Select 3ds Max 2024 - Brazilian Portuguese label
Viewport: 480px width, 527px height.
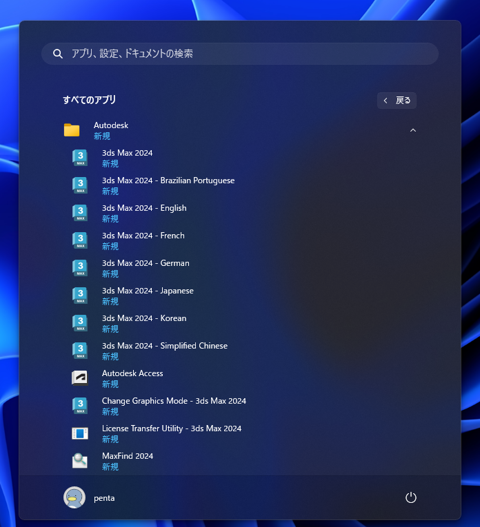point(168,180)
